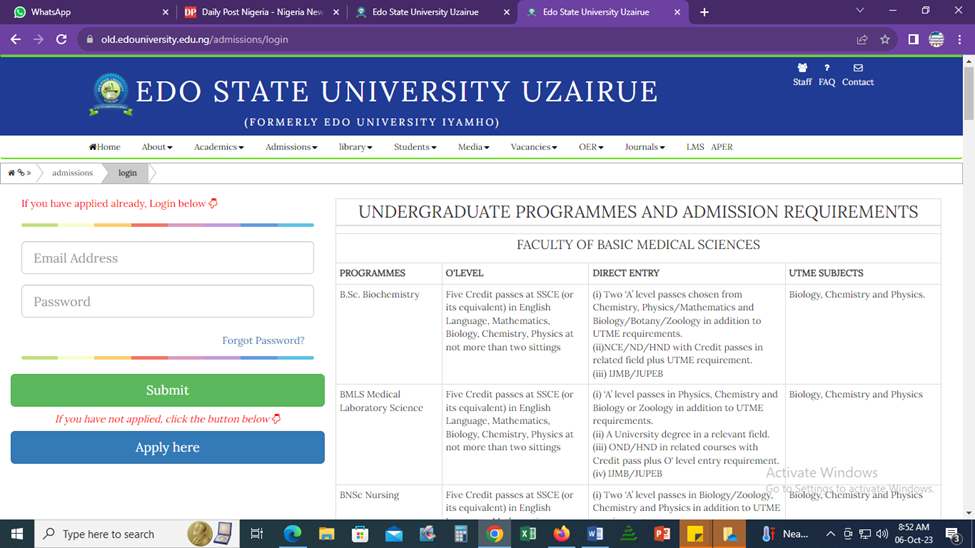Viewport: 975px width, 548px height.
Task: Open the browser side panel icon
Action: click(x=913, y=39)
